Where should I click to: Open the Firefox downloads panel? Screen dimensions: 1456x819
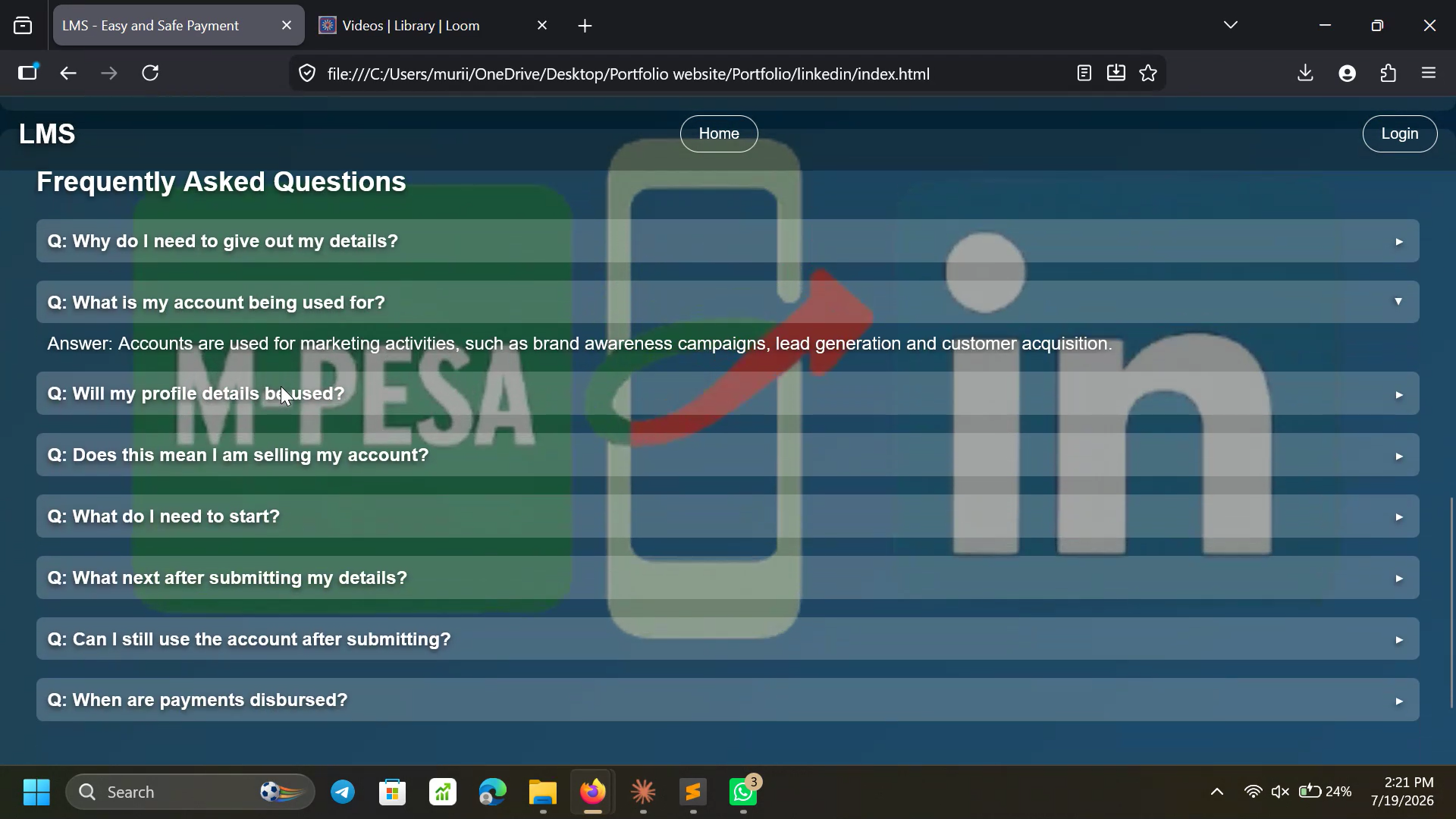point(1305,73)
